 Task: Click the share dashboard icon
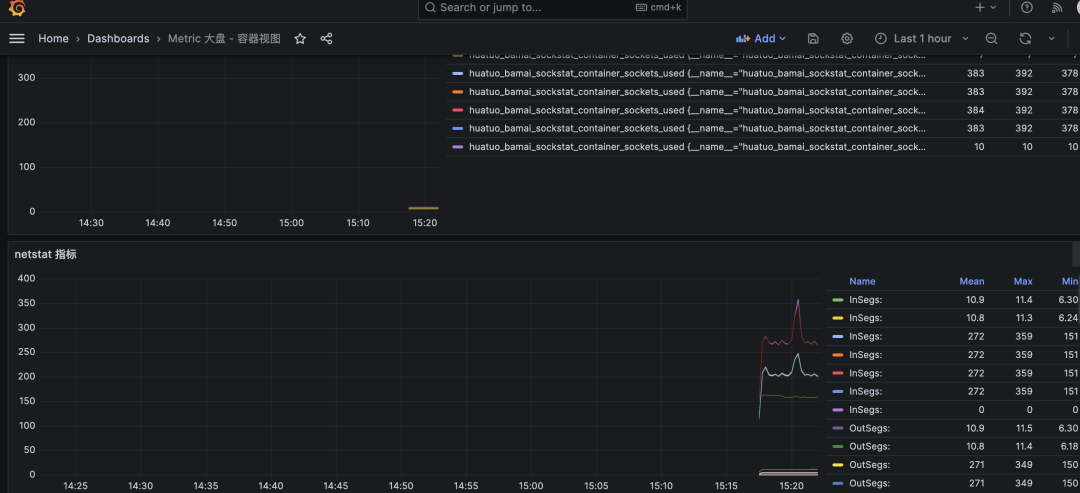[326, 38]
